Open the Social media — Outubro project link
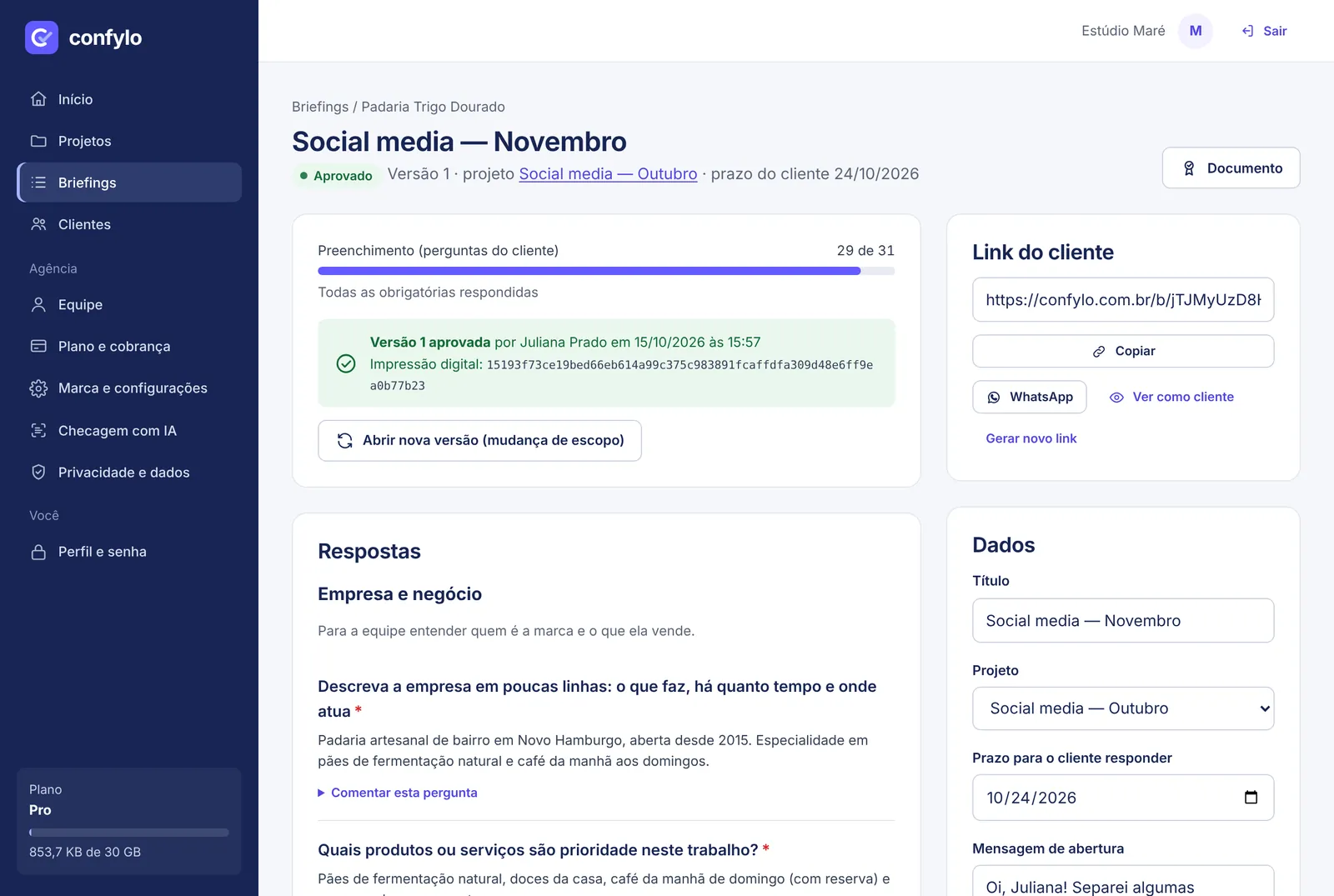 tap(608, 174)
